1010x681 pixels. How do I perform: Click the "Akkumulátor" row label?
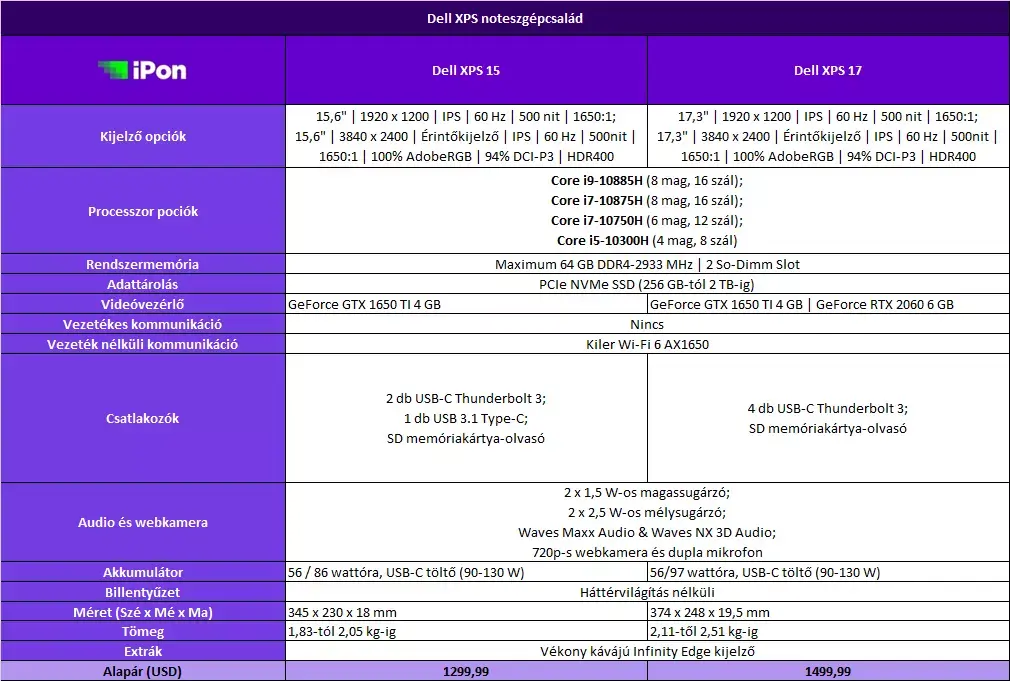(x=143, y=572)
